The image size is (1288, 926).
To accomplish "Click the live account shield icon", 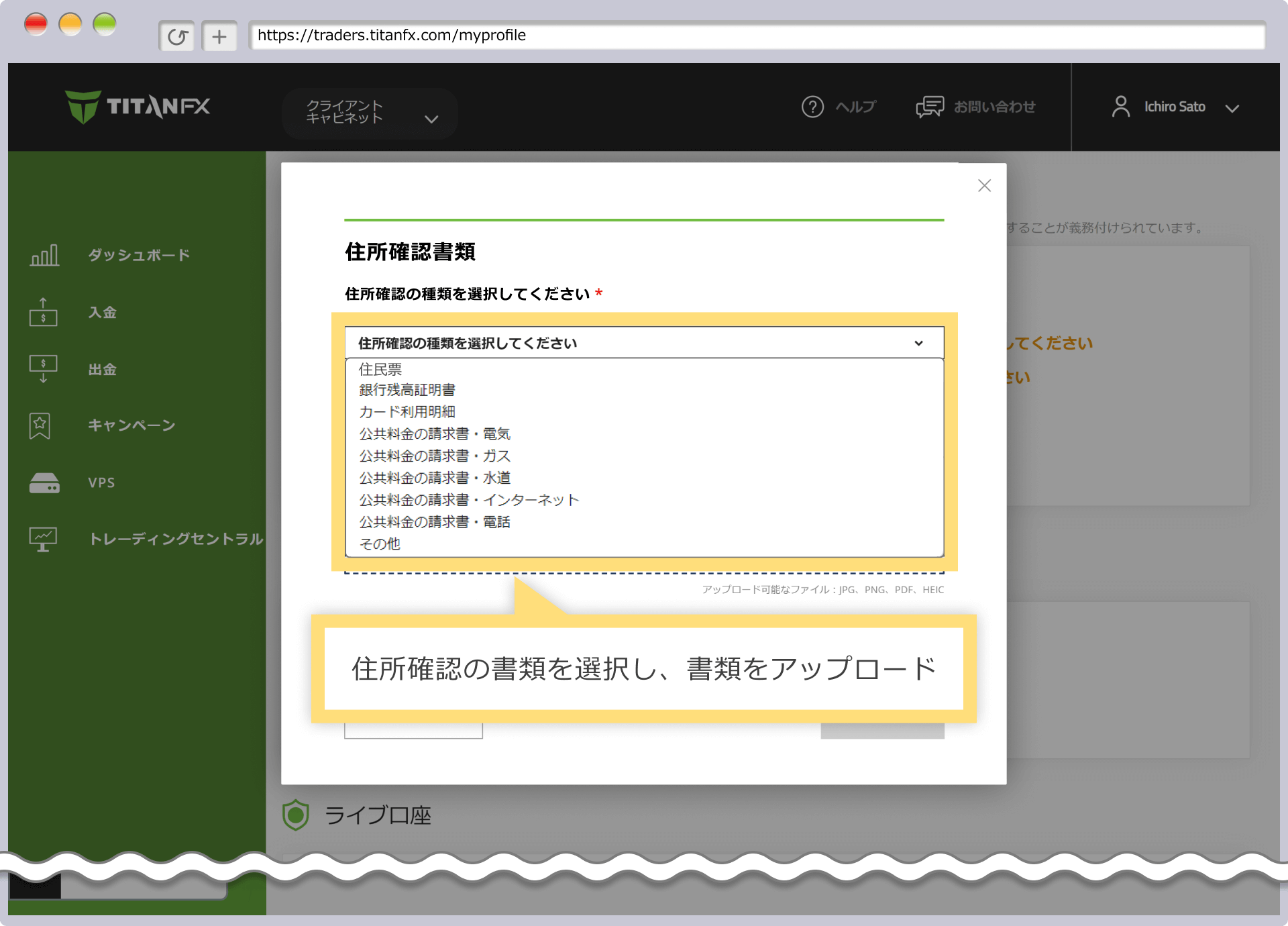I will (x=296, y=815).
